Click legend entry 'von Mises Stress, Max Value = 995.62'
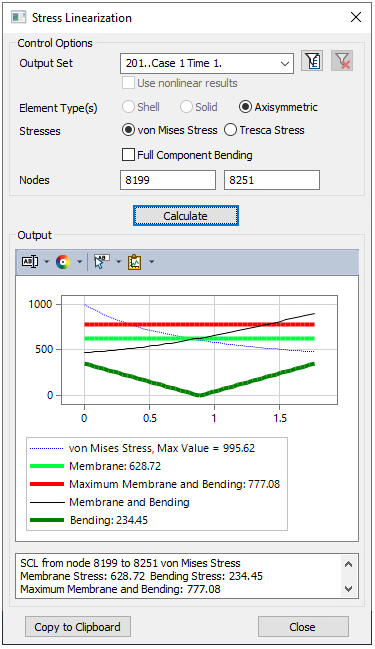375x649 pixels. point(162,448)
